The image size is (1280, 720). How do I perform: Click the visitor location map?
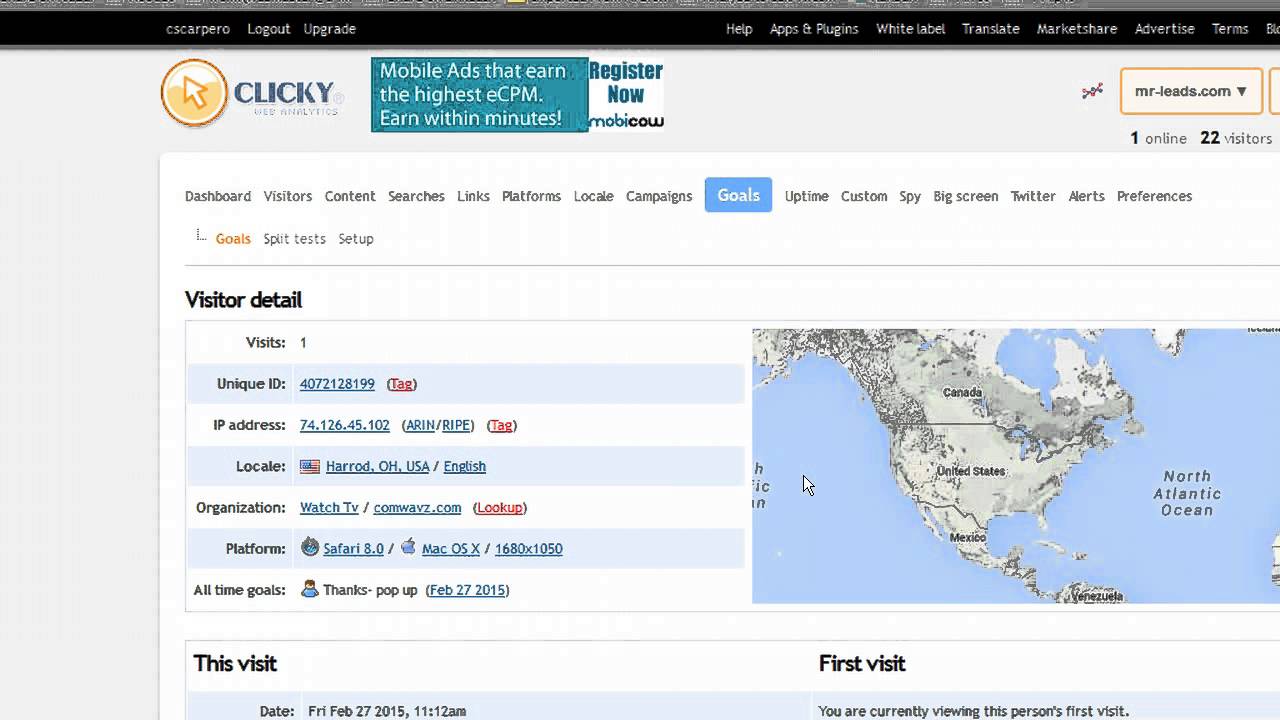click(1016, 466)
